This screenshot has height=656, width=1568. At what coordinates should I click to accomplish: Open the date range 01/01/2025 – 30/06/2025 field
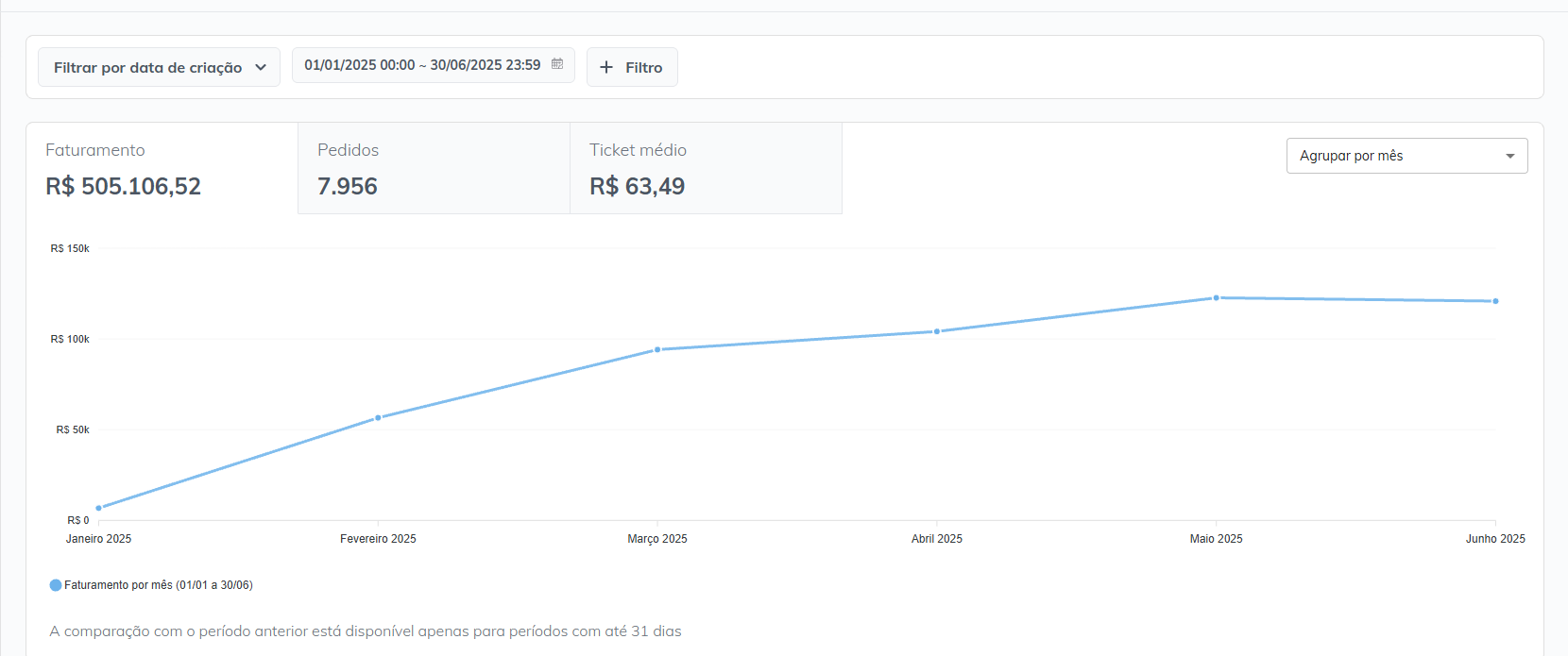(433, 65)
